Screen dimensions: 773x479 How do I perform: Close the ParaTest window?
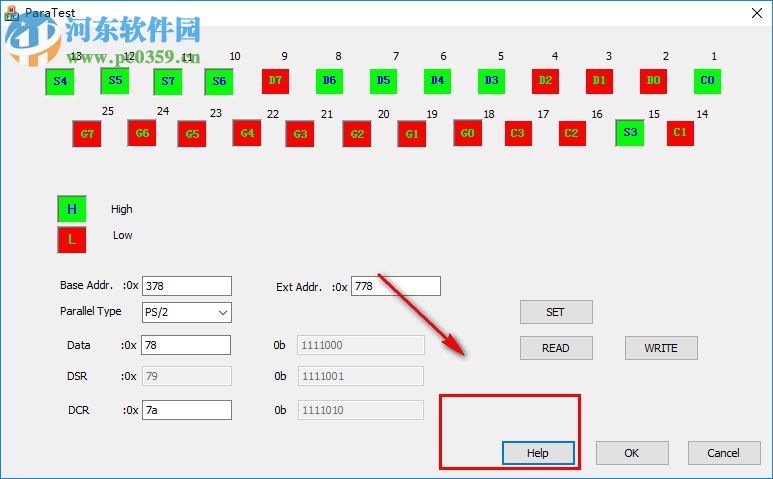(757, 13)
